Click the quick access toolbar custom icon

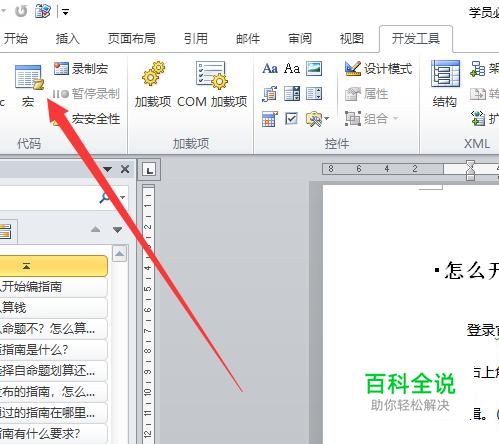(43, 12)
